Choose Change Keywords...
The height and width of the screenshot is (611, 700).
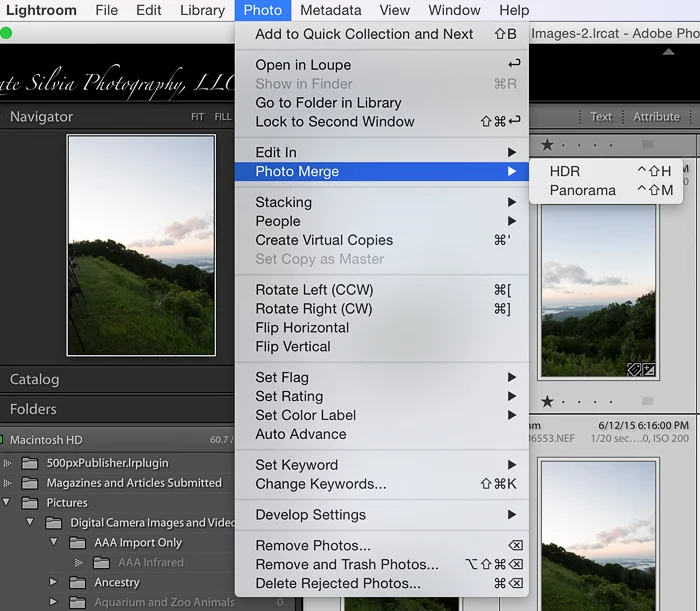pos(382,484)
